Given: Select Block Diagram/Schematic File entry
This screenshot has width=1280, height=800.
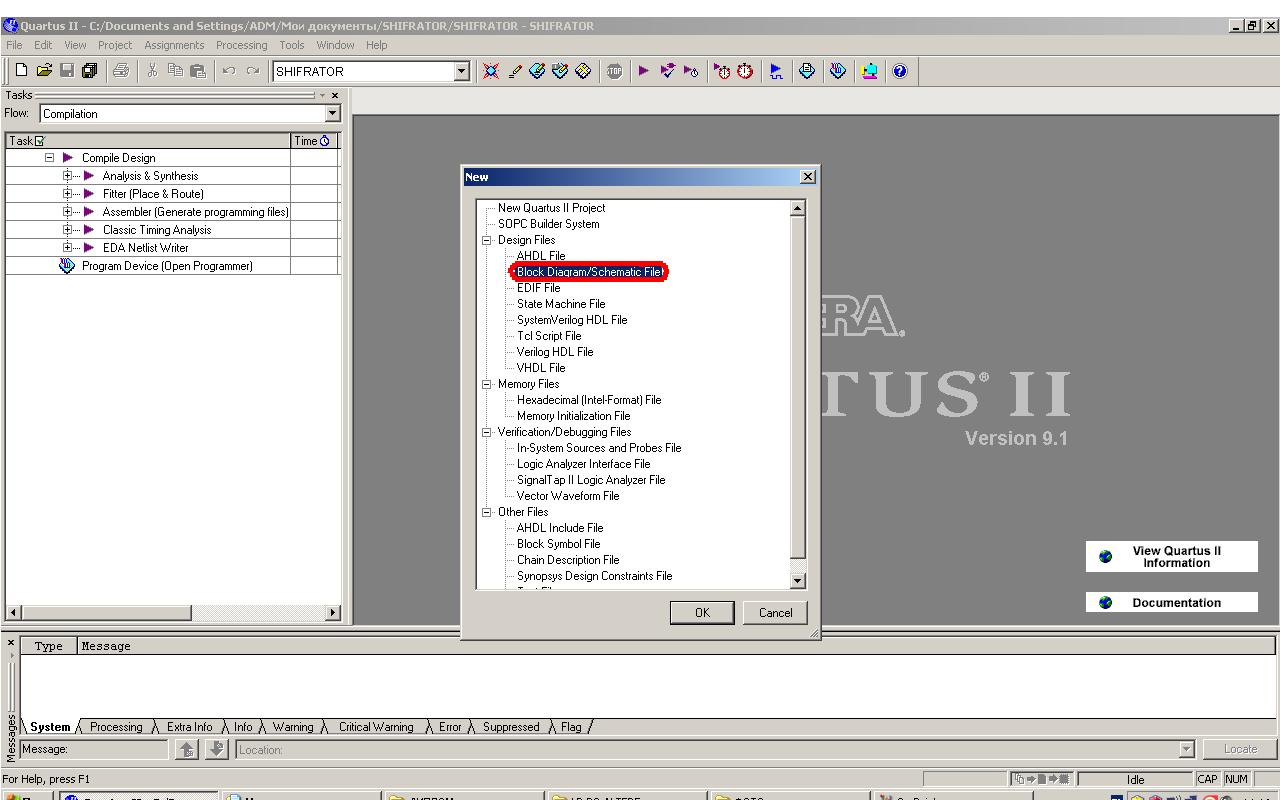Looking at the screenshot, I should pos(589,272).
